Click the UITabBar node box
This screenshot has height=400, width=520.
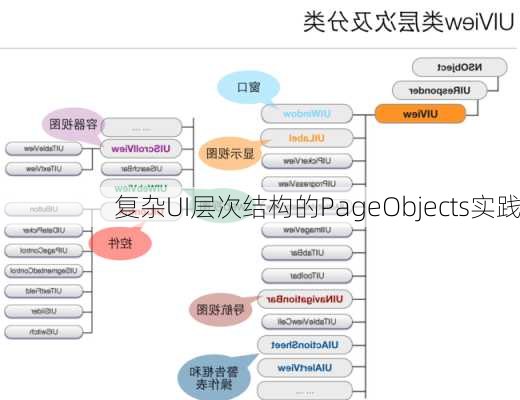click(307, 253)
